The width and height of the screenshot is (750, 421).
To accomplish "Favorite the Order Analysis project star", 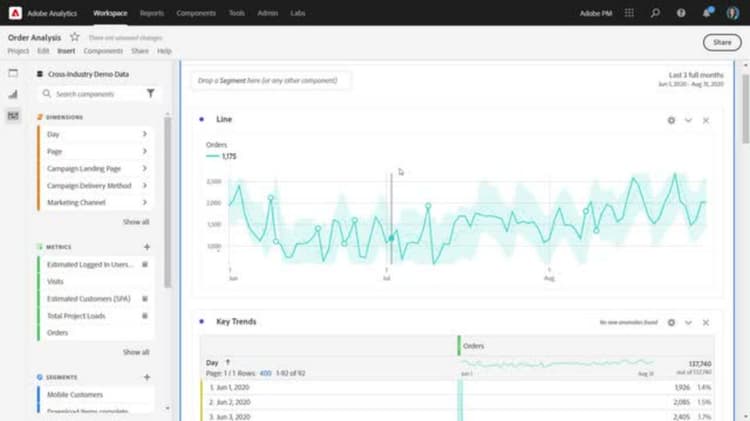I will [x=75, y=37].
